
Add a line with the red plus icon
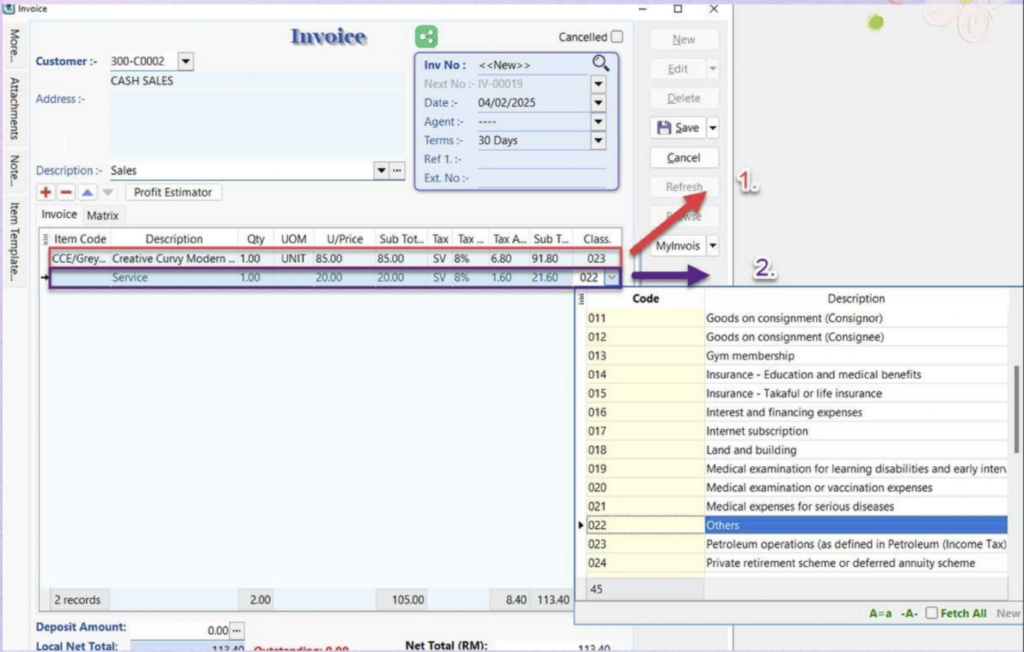point(46,192)
